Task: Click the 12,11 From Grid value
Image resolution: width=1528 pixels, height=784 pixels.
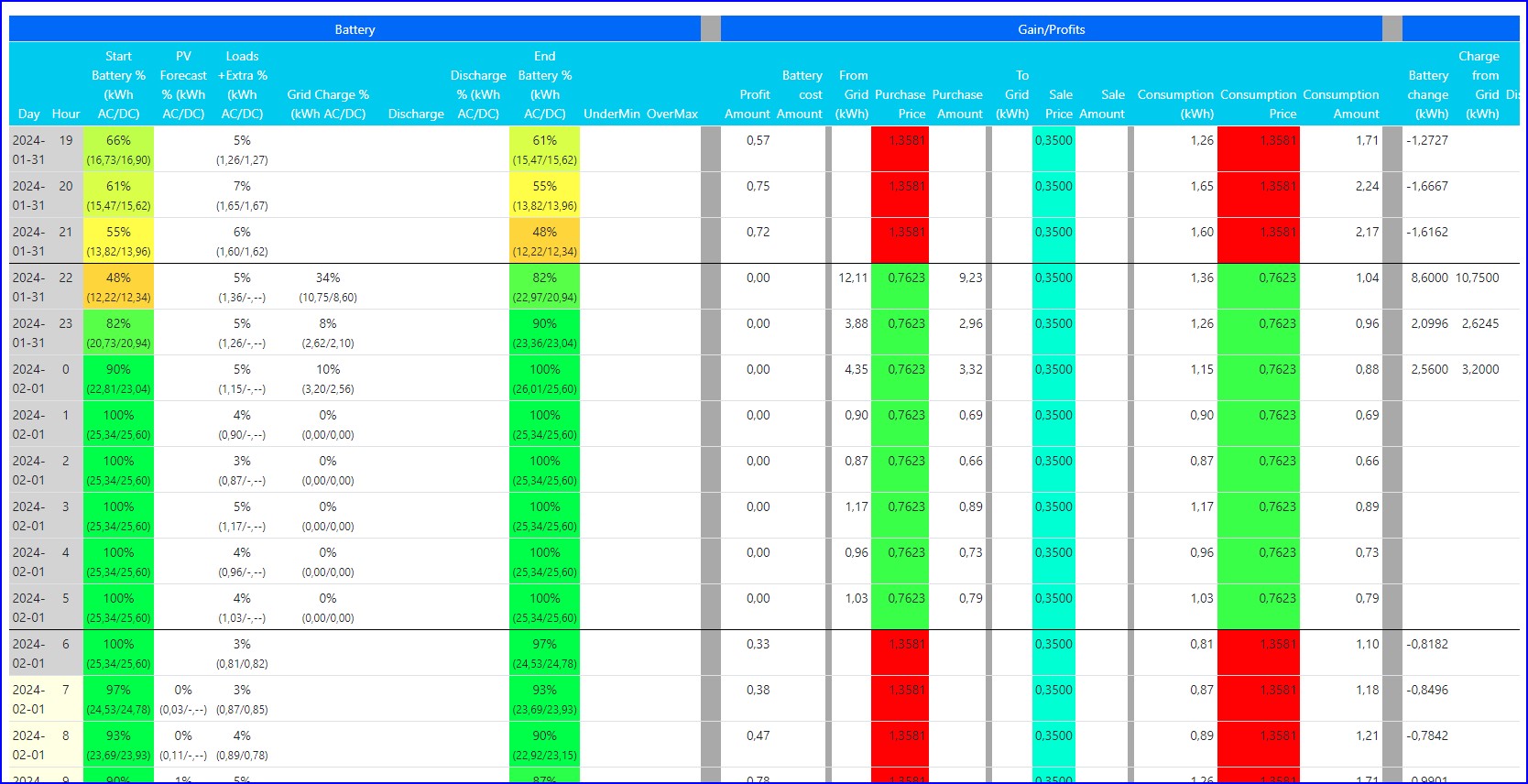Action: tap(852, 278)
